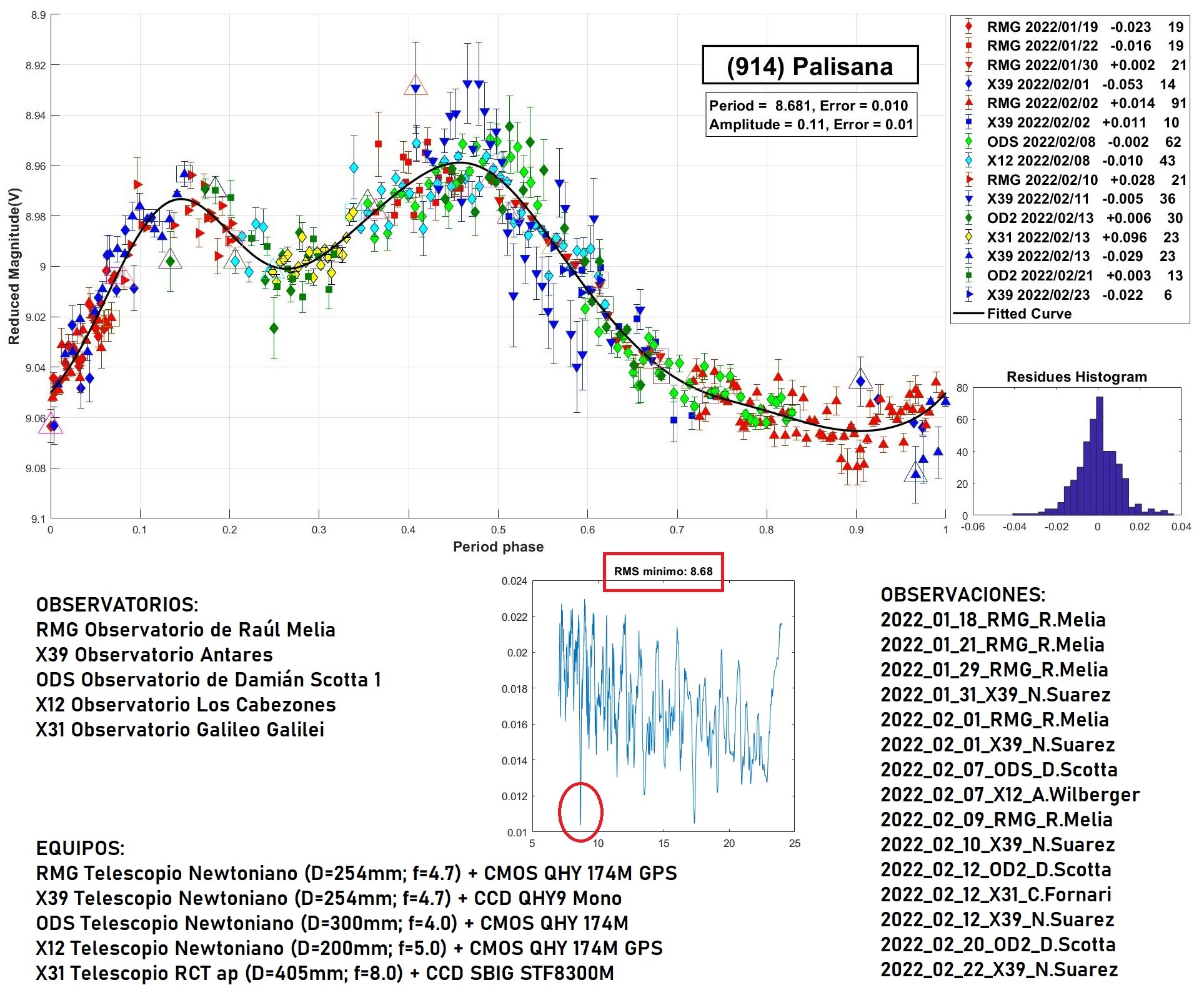Image resolution: width=1204 pixels, height=990 pixels.
Task: Click the RMG 2022/02/10 legend marker
Action: coord(968,180)
